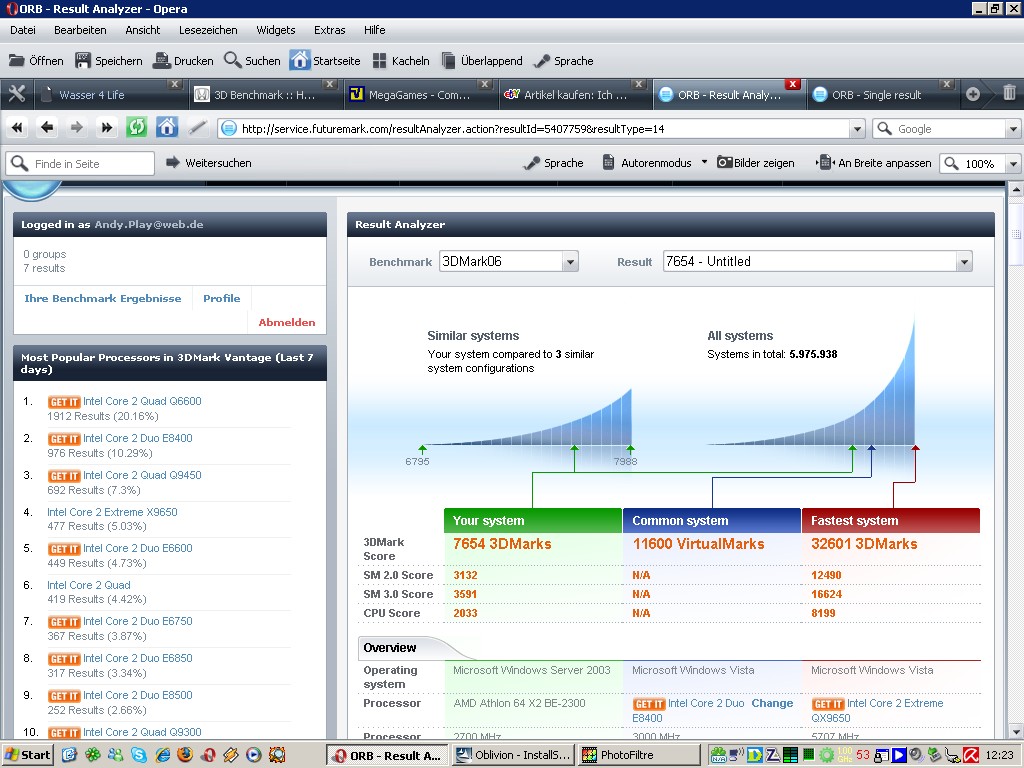
Task: Switch to the MegaGames tab
Action: coord(419,95)
